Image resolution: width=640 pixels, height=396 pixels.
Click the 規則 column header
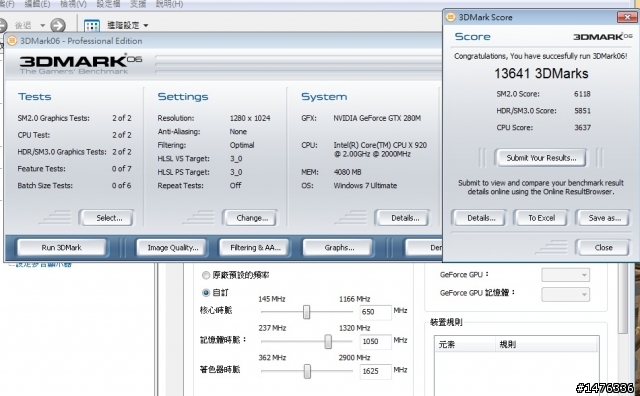547,344
